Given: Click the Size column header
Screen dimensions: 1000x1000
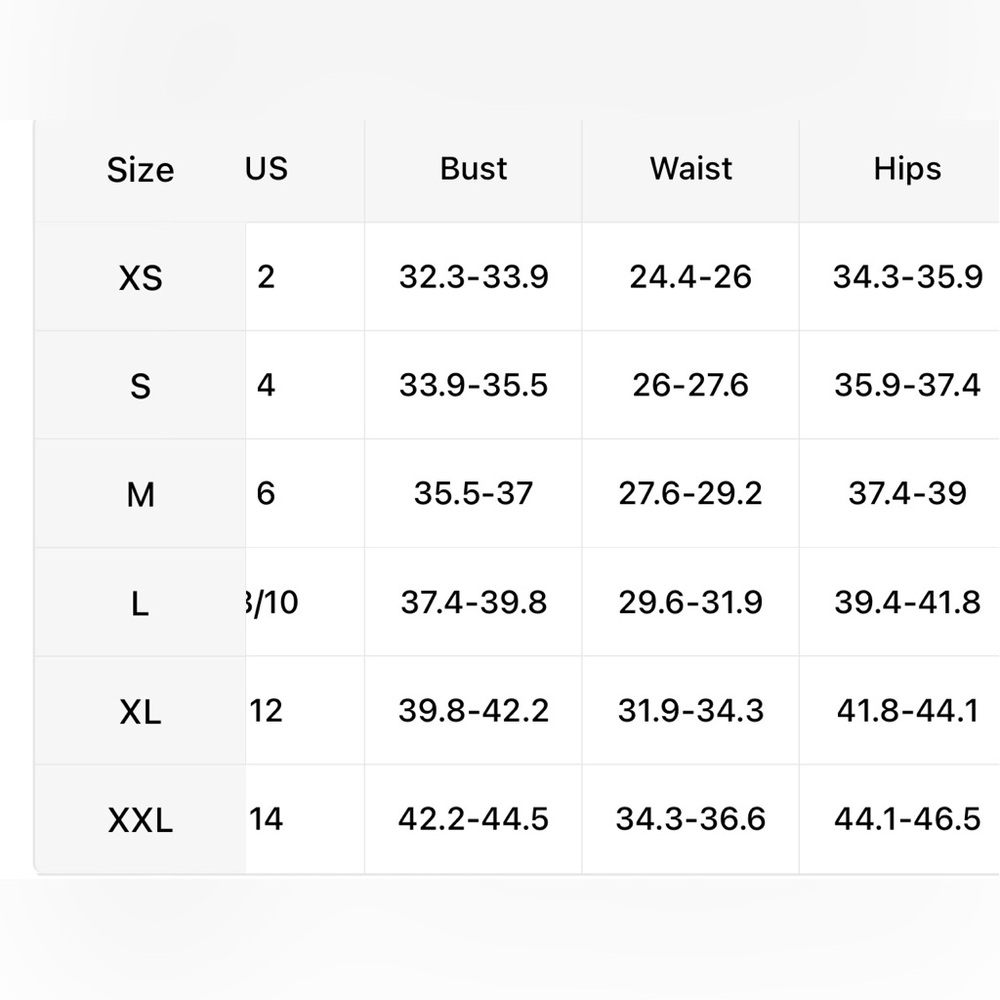Looking at the screenshot, I should (140, 170).
